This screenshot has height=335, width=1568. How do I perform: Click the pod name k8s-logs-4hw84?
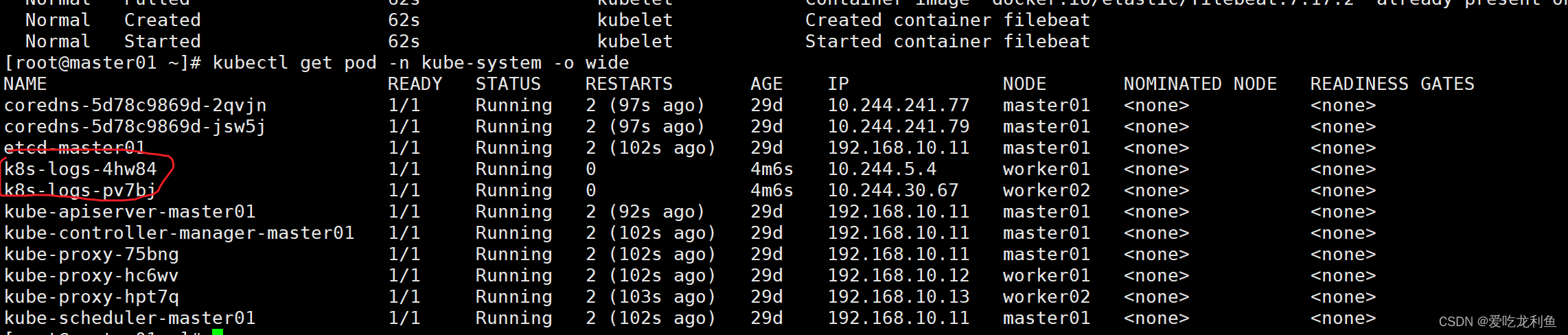[x=80, y=169]
